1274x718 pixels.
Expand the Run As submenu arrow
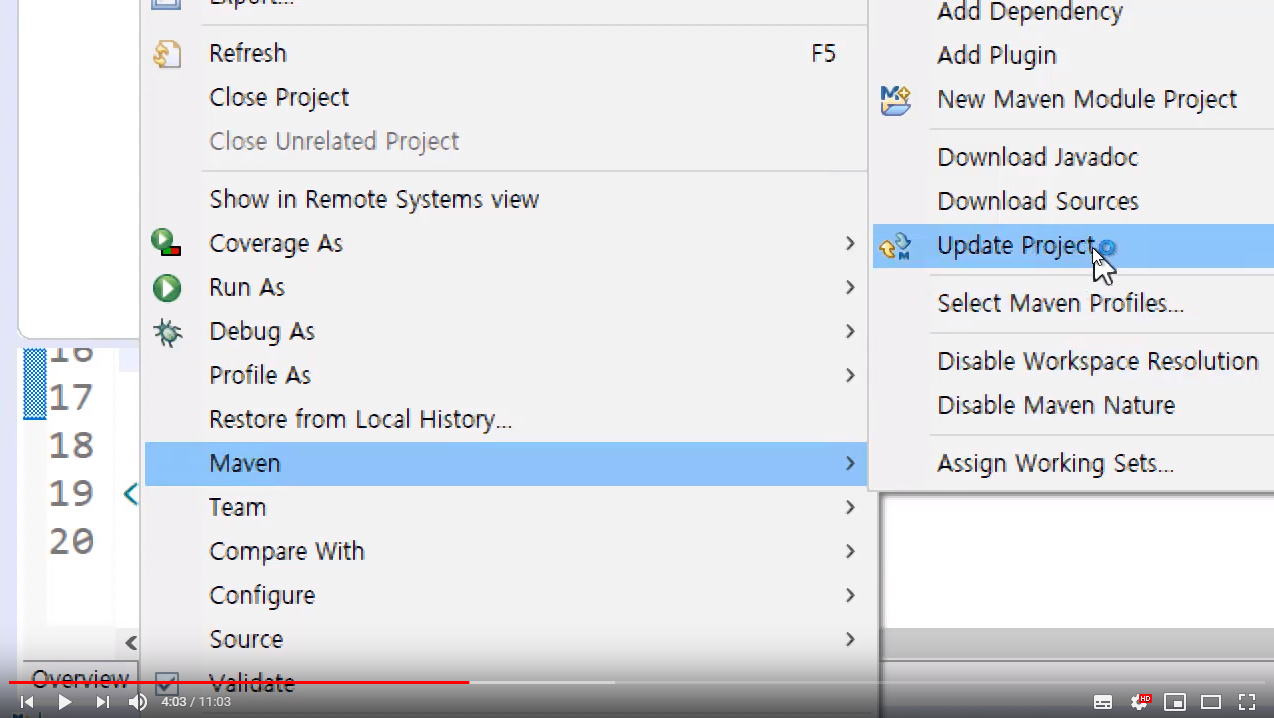click(x=849, y=287)
